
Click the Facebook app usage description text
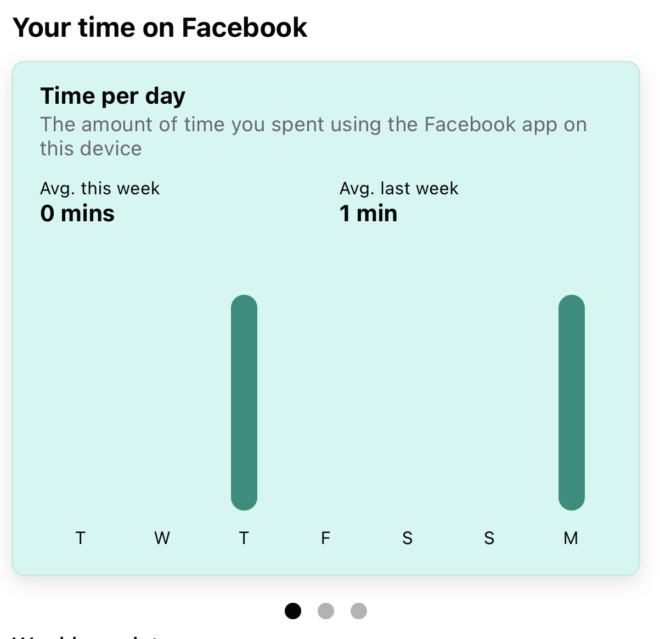(x=313, y=136)
